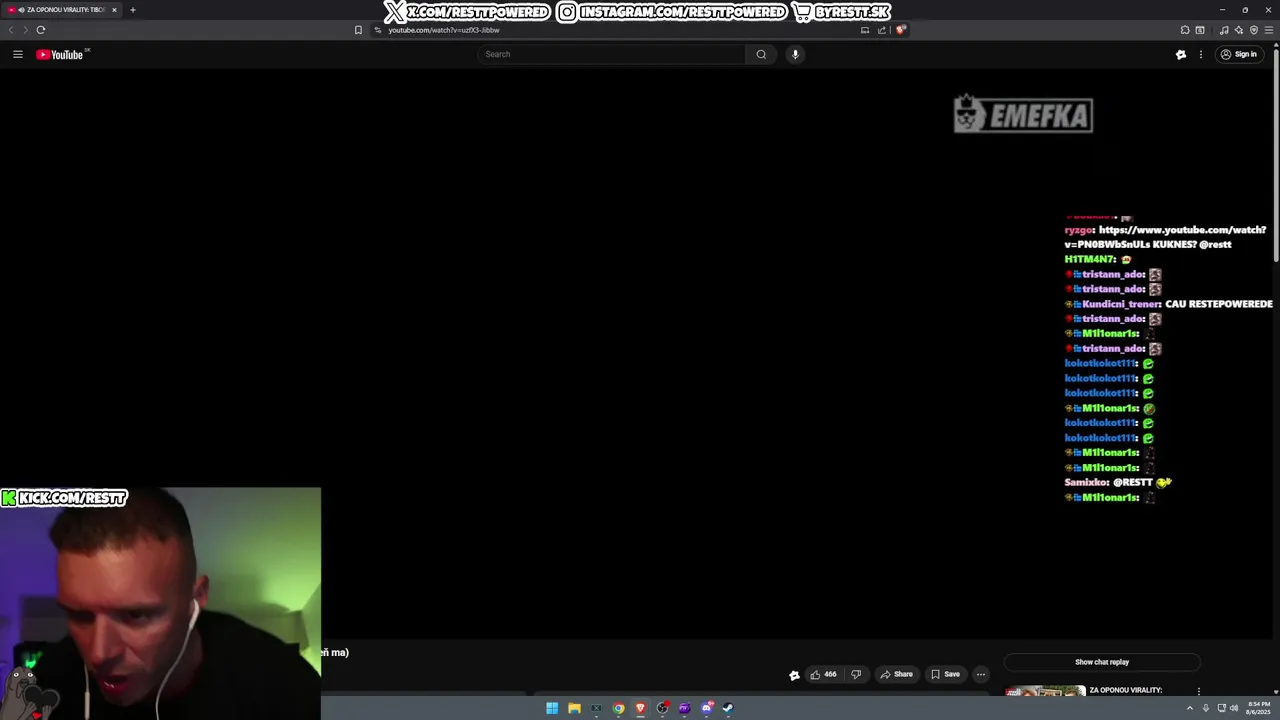Screen dimensions: 1280x720
Task: Click the extension icon left of YouTube settings
Action: point(1180,54)
